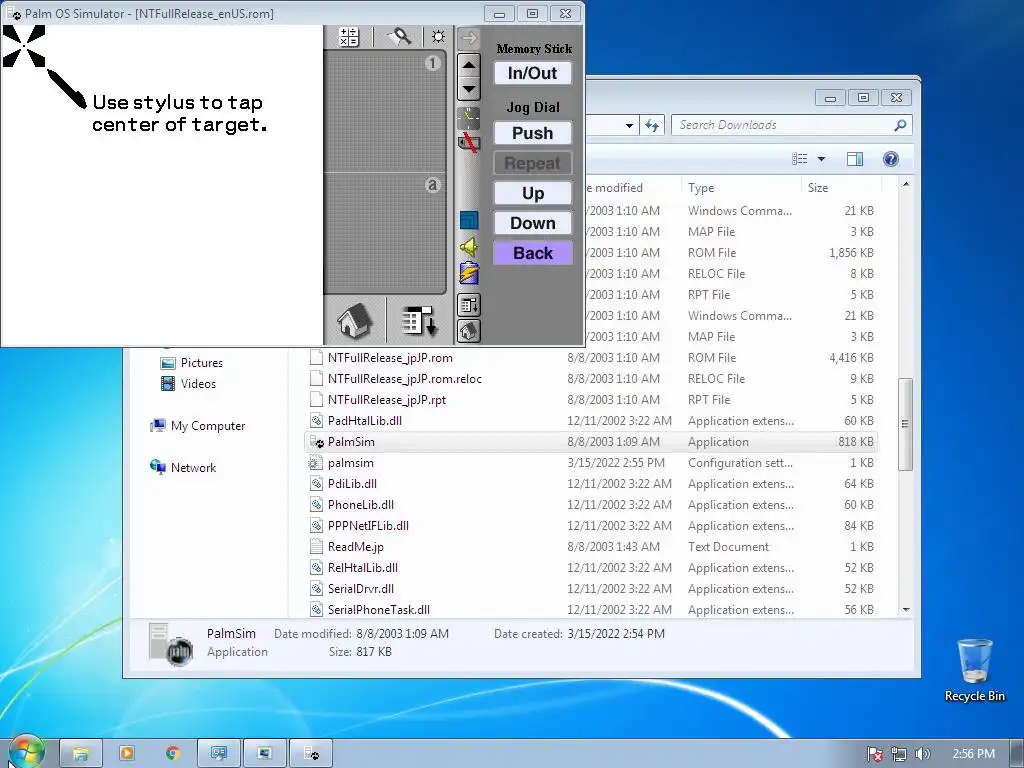
Task: Click the small menu icon on side strip
Action: [x=469, y=305]
